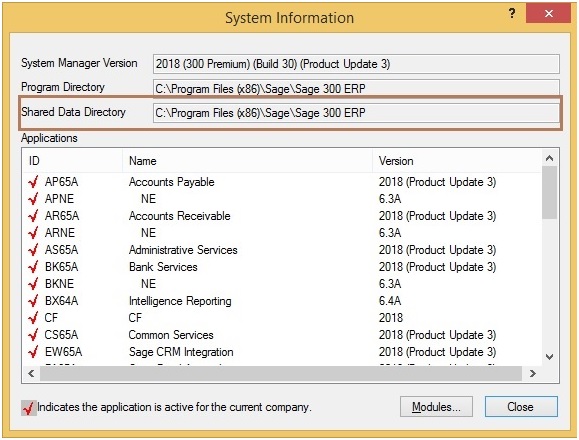
Task: Select the Administrative Services name
Action: click(x=183, y=250)
